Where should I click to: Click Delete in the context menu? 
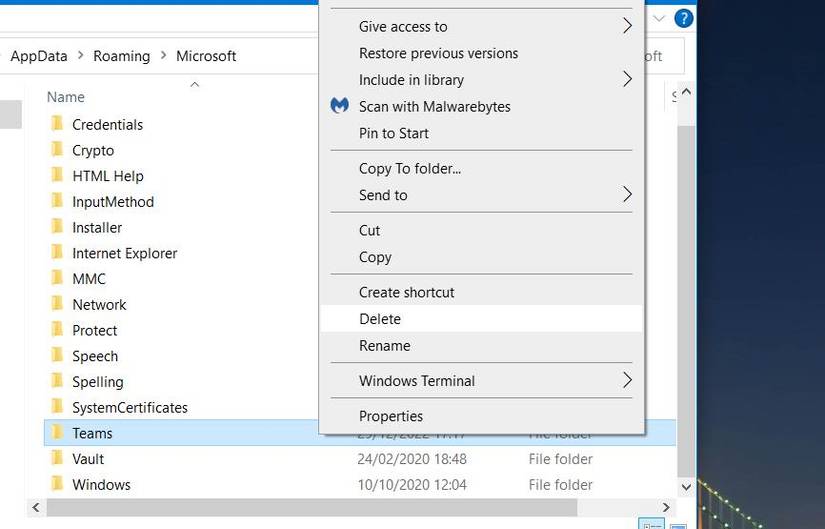coord(481,319)
